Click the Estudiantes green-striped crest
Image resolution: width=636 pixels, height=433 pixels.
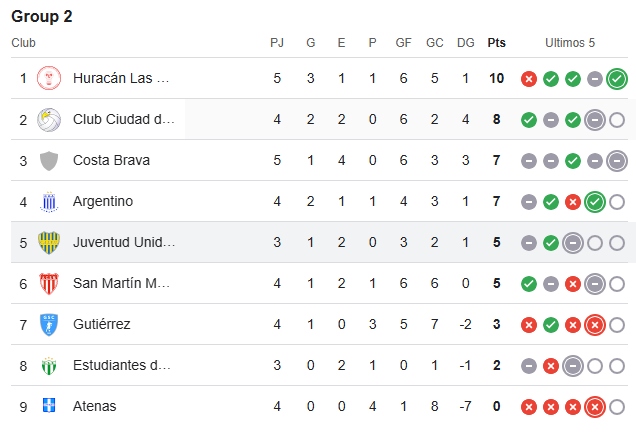pyautogui.click(x=49, y=366)
